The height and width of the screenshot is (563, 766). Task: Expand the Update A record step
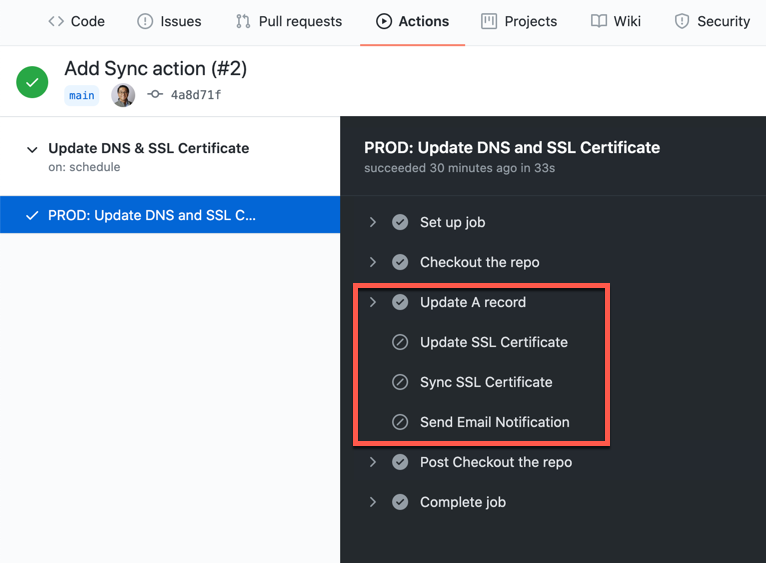coord(373,303)
